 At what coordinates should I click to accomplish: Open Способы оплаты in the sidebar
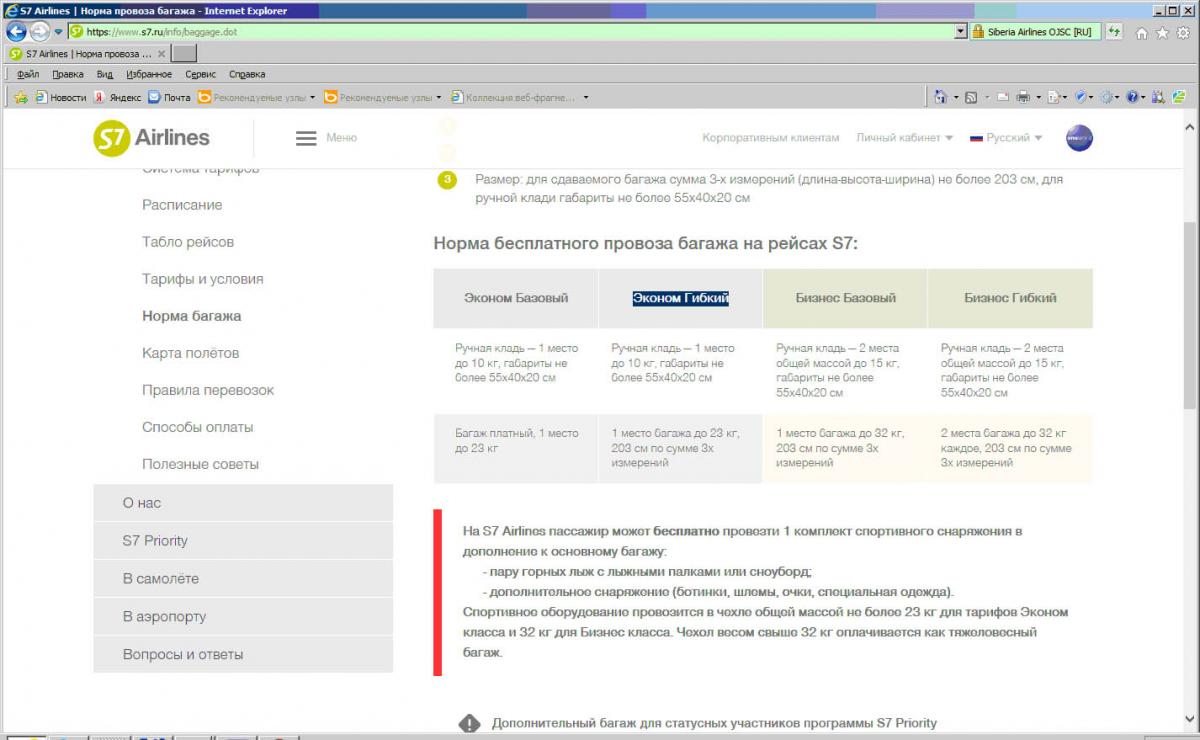198,427
